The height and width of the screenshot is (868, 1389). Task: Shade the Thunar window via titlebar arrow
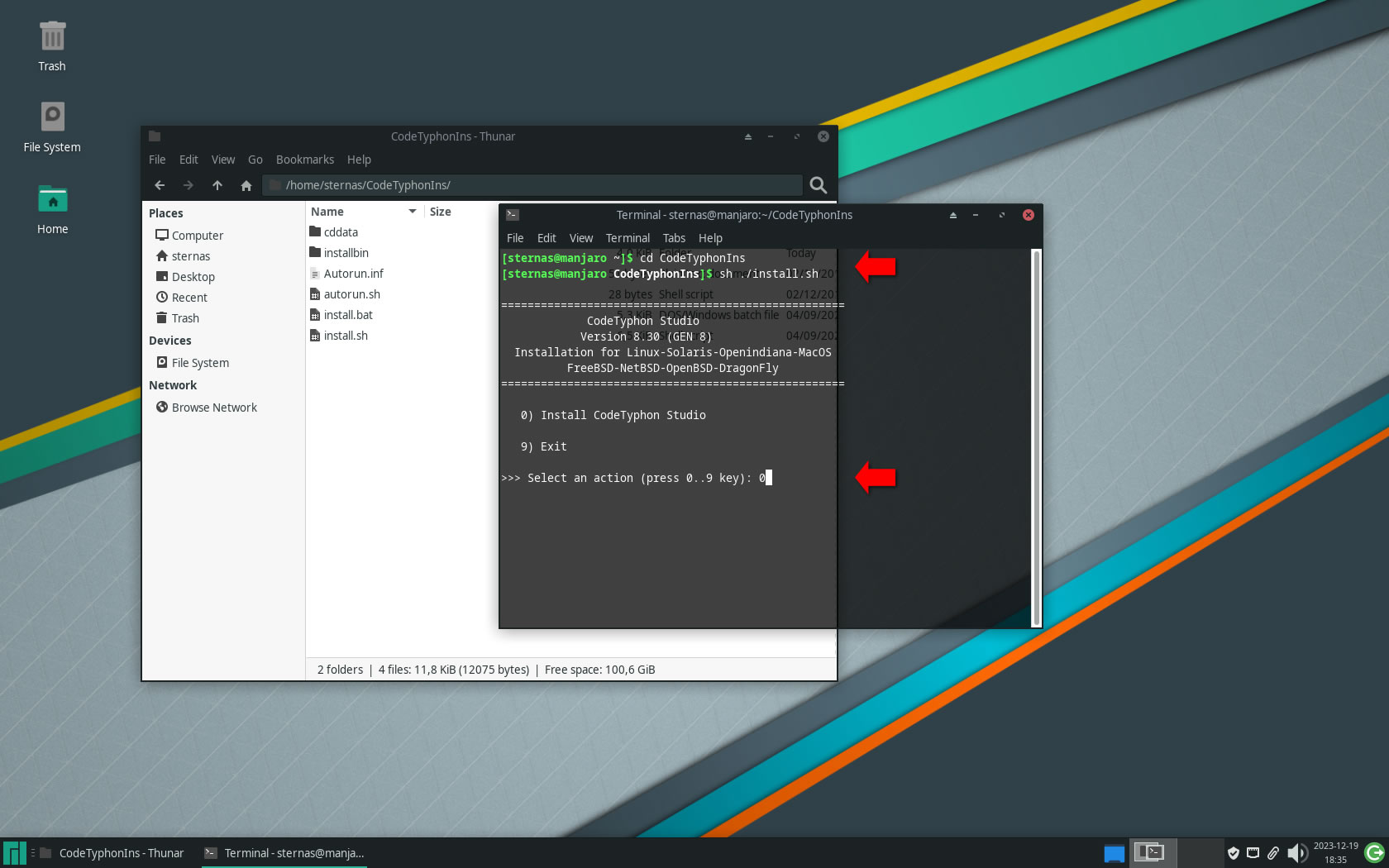pyautogui.click(x=748, y=136)
